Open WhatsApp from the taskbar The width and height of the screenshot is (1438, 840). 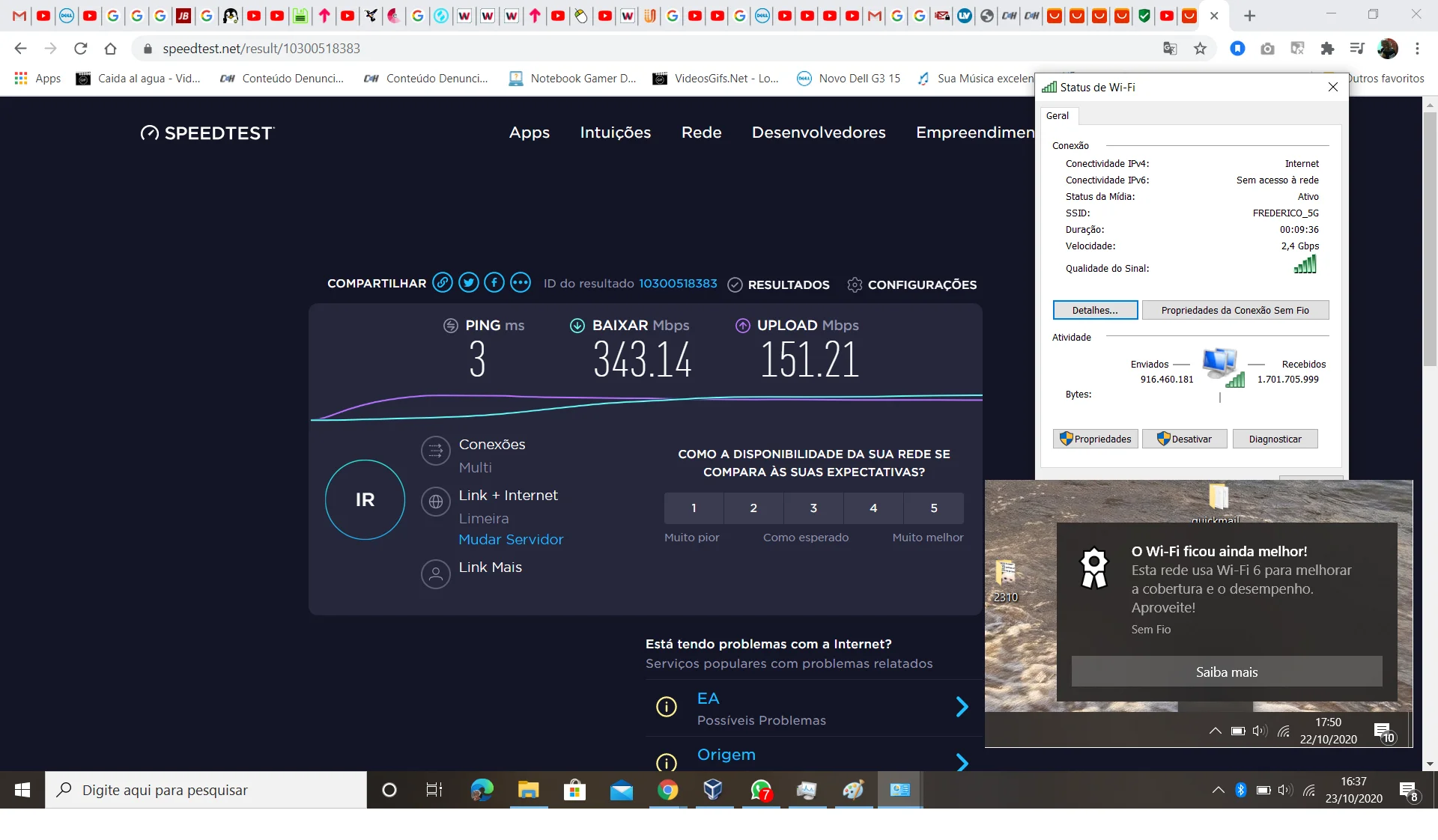(x=761, y=791)
